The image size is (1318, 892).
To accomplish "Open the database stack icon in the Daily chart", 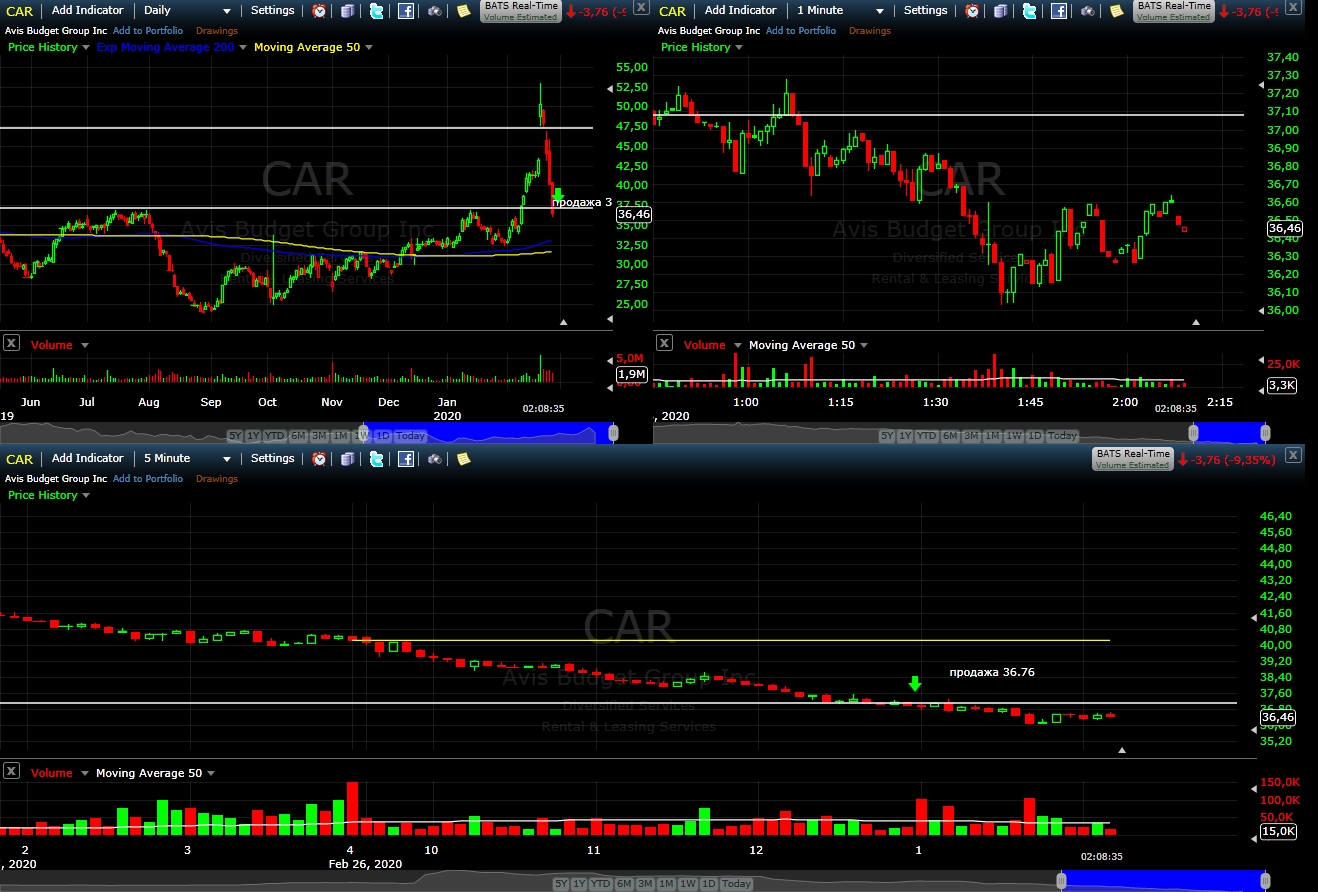I will coord(347,11).
